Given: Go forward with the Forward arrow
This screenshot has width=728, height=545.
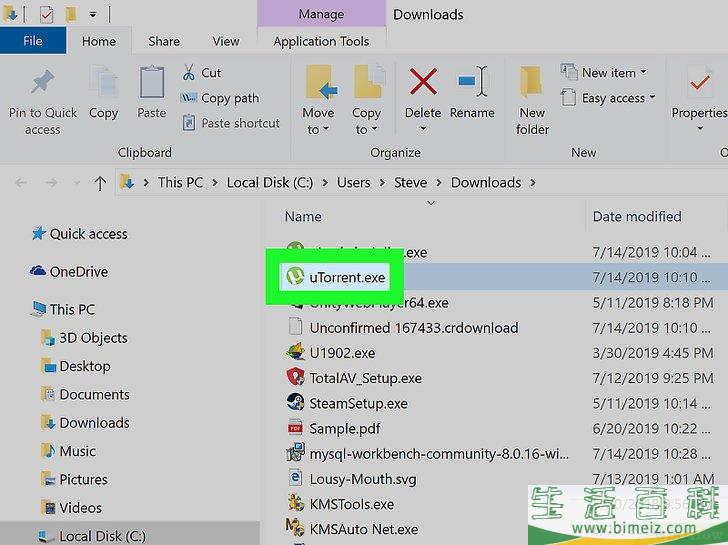Looking at the screenshot, I should point(51,183).
